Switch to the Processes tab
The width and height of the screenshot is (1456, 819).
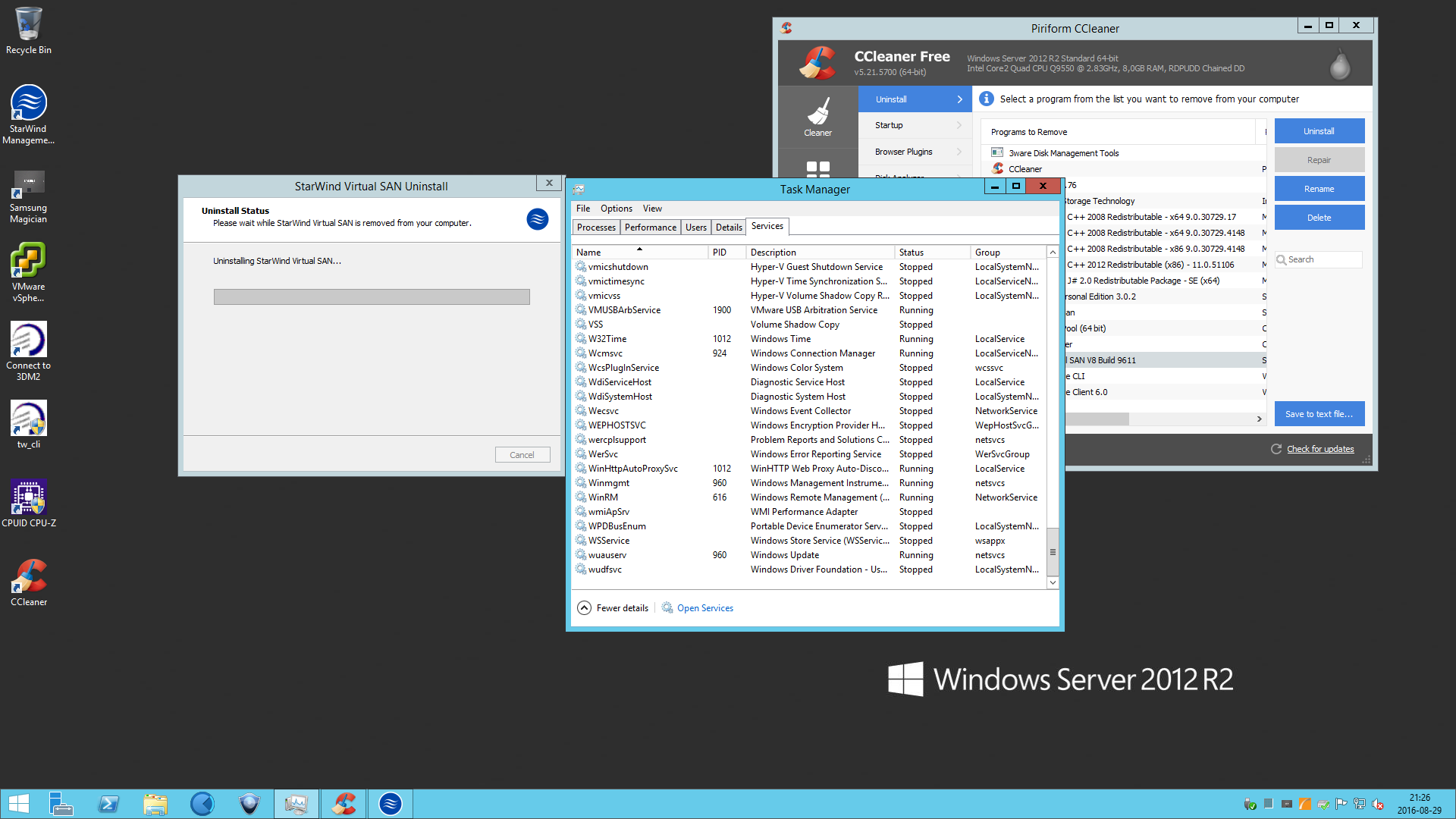pyautogui.click(x=597, y=227)
